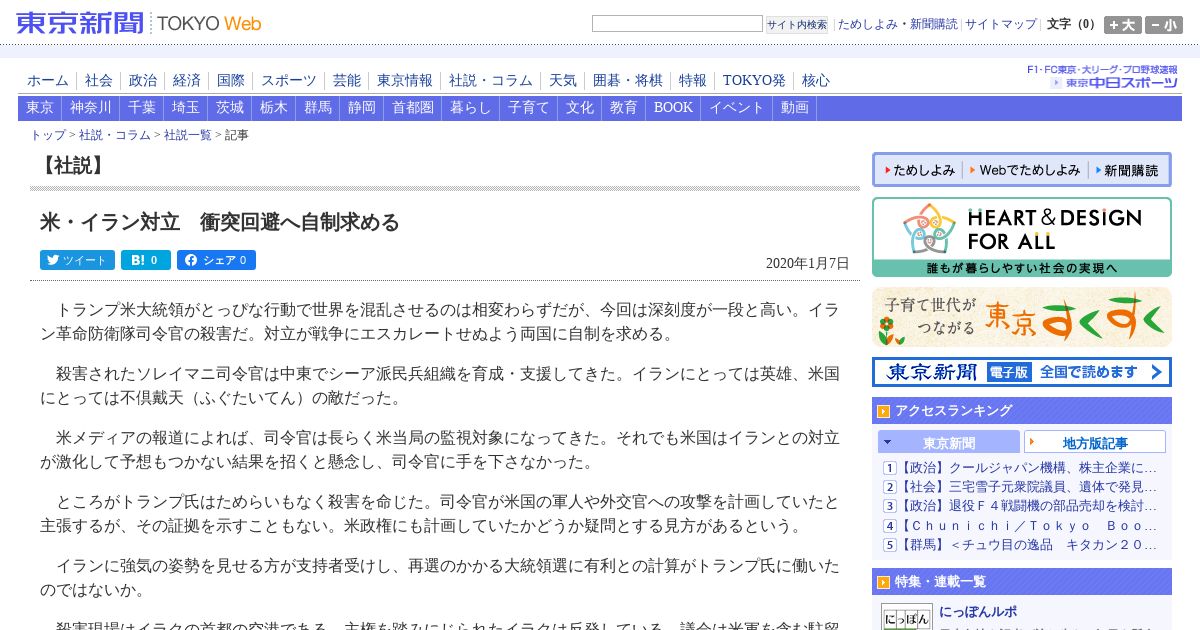
Task: Click the 新聞購読 sidebar button
Action: [x=1127, y=170]
